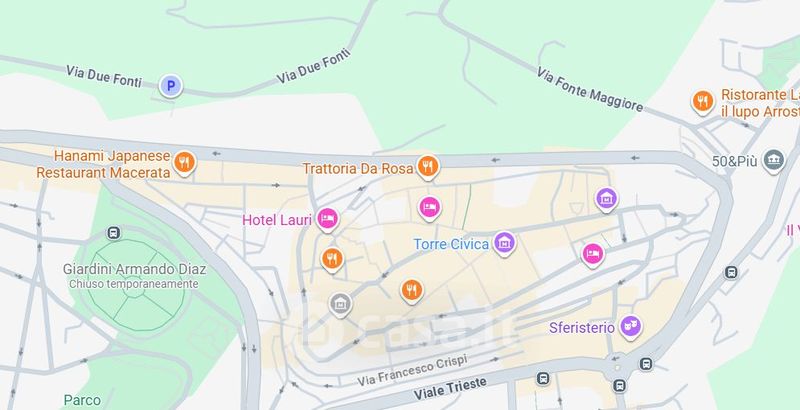Click the Giardini Armando Diaz label
The height and width of the screenshot is (410, 800).
coord(135,269)
